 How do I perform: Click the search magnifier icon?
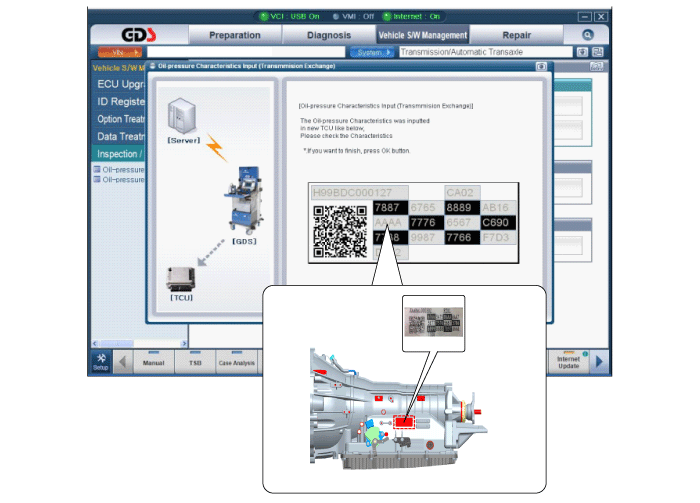point(588,34)
